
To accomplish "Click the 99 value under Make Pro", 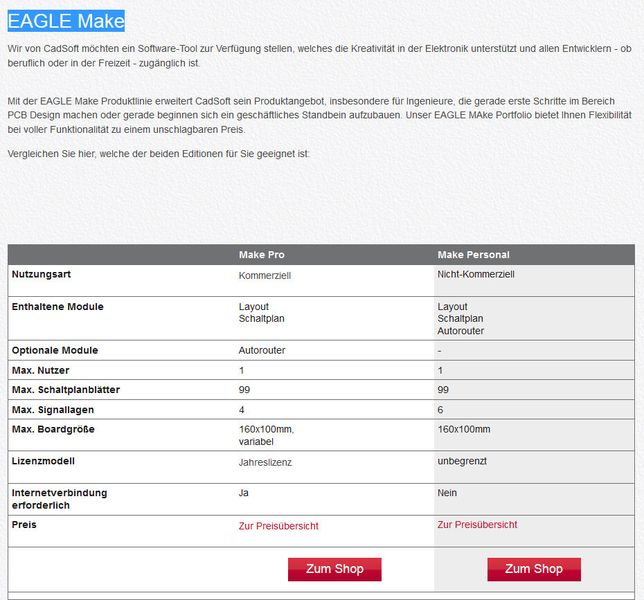I will tap(244, 390).
